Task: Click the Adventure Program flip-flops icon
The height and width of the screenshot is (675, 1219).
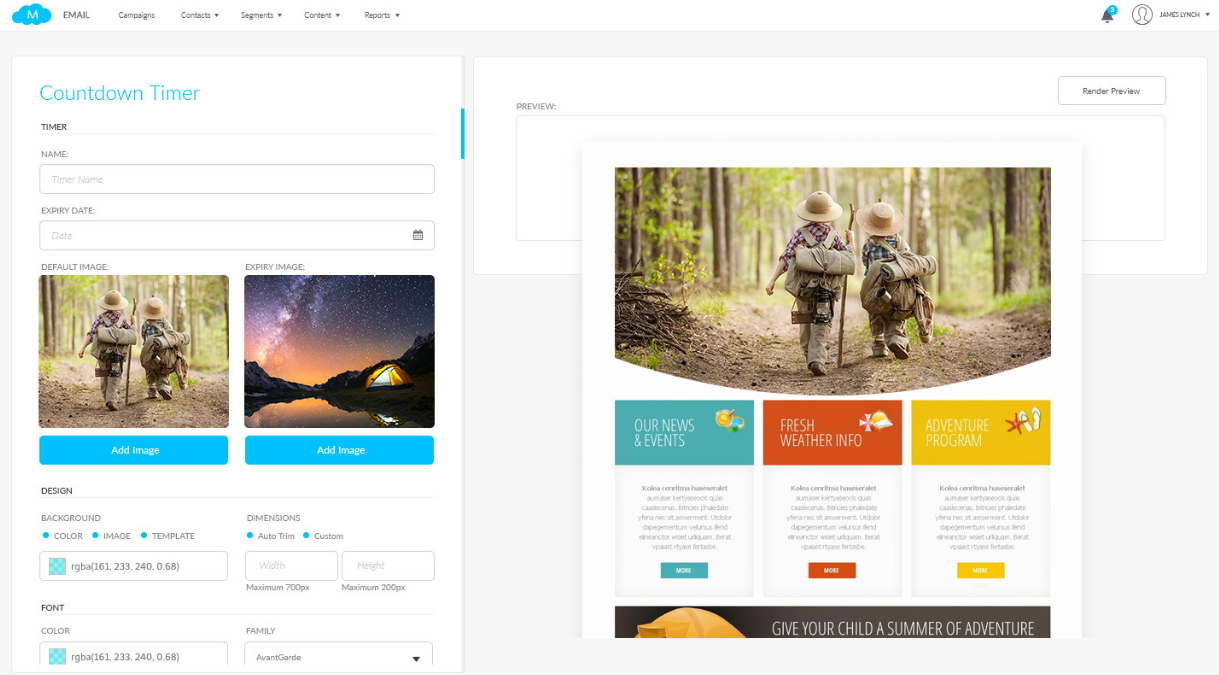Action: (1023, 421)
